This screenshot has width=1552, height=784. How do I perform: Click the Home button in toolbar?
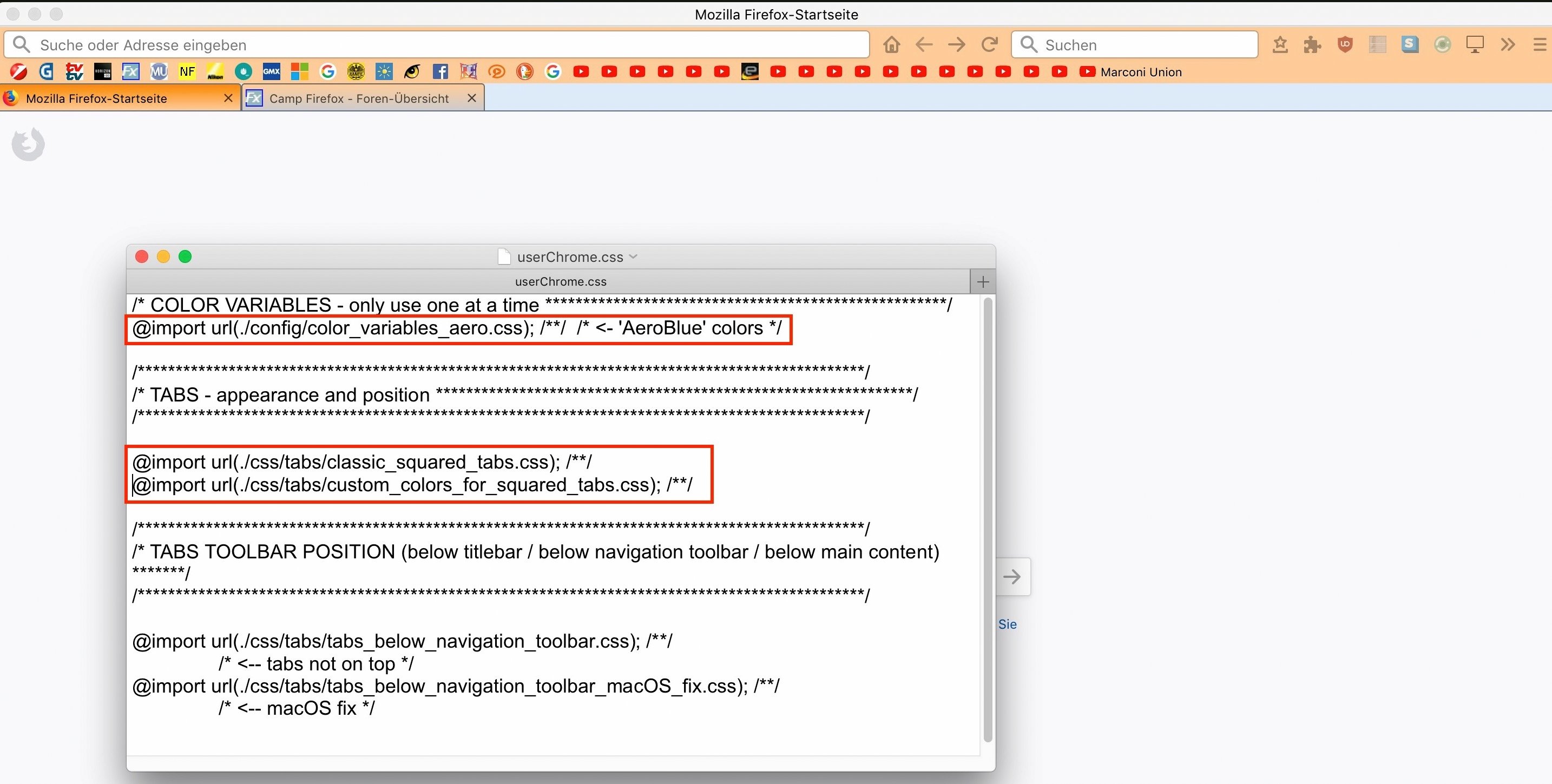892,44
